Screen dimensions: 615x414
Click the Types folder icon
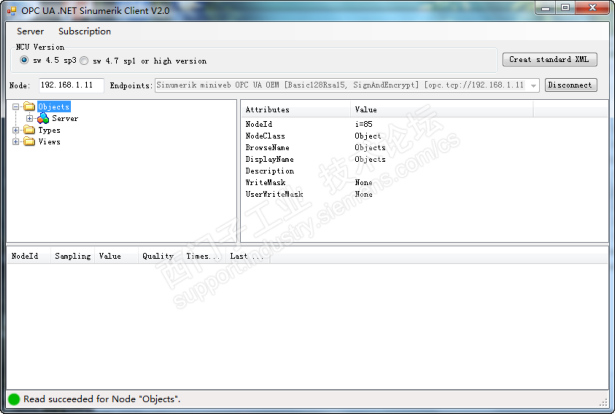[29, 130]
